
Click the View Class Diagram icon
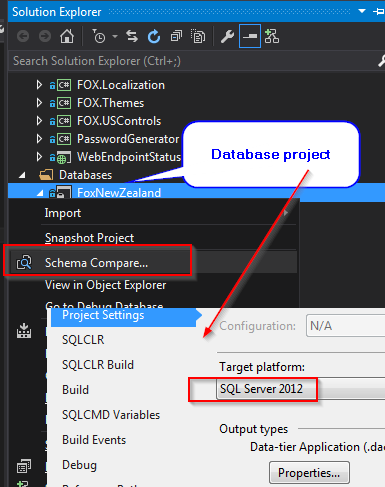[x=272, y=36]
